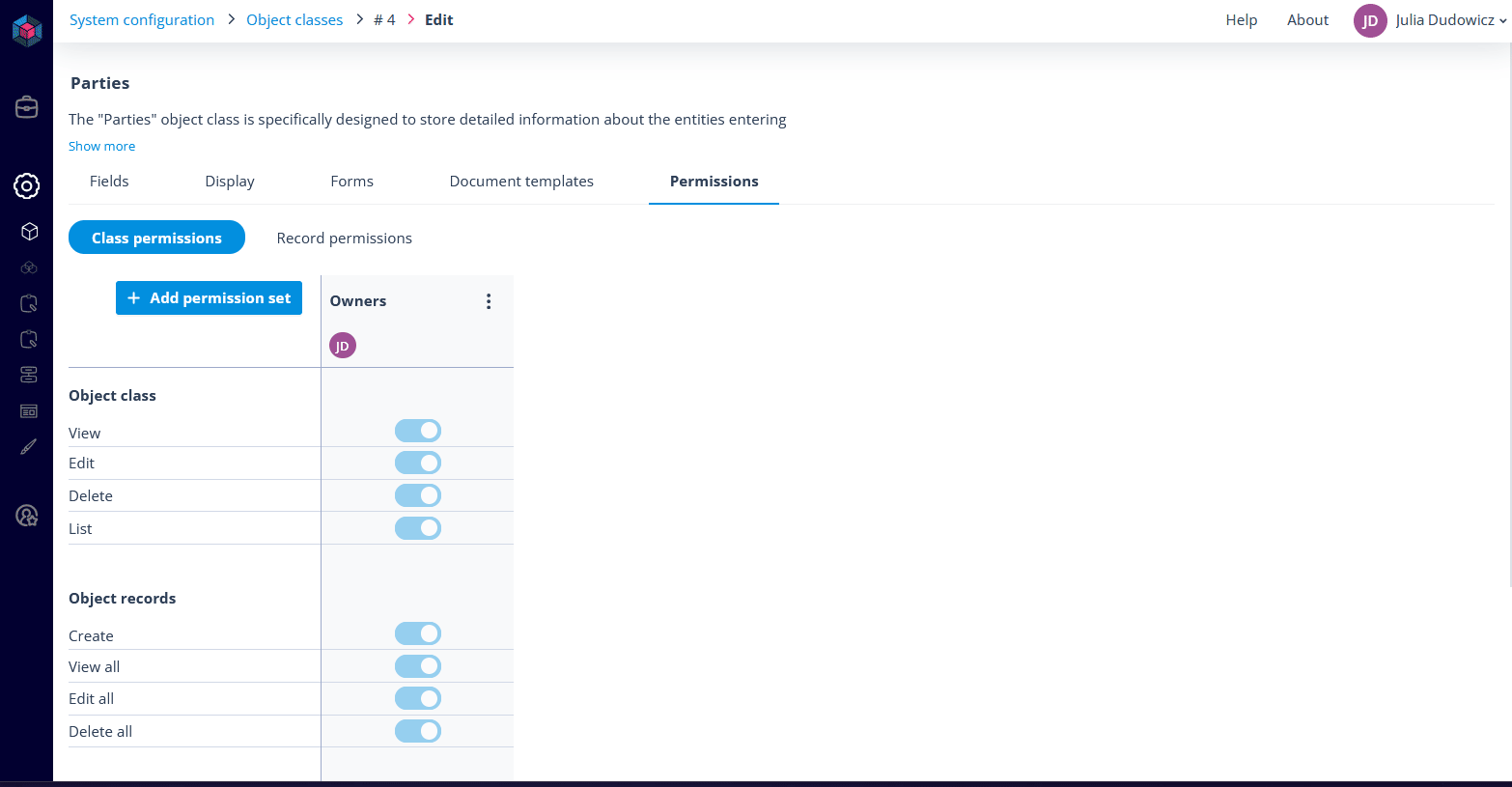Go to Object classes breadcrumb
The width and height of the screenshot is (1512, 787).
click(x=294, y=20)
